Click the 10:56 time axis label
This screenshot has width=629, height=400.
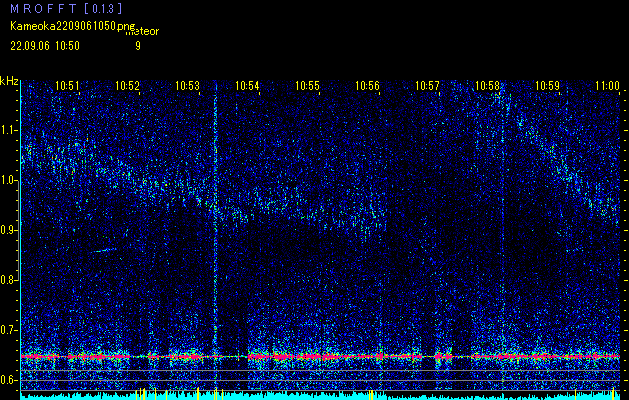367,86
